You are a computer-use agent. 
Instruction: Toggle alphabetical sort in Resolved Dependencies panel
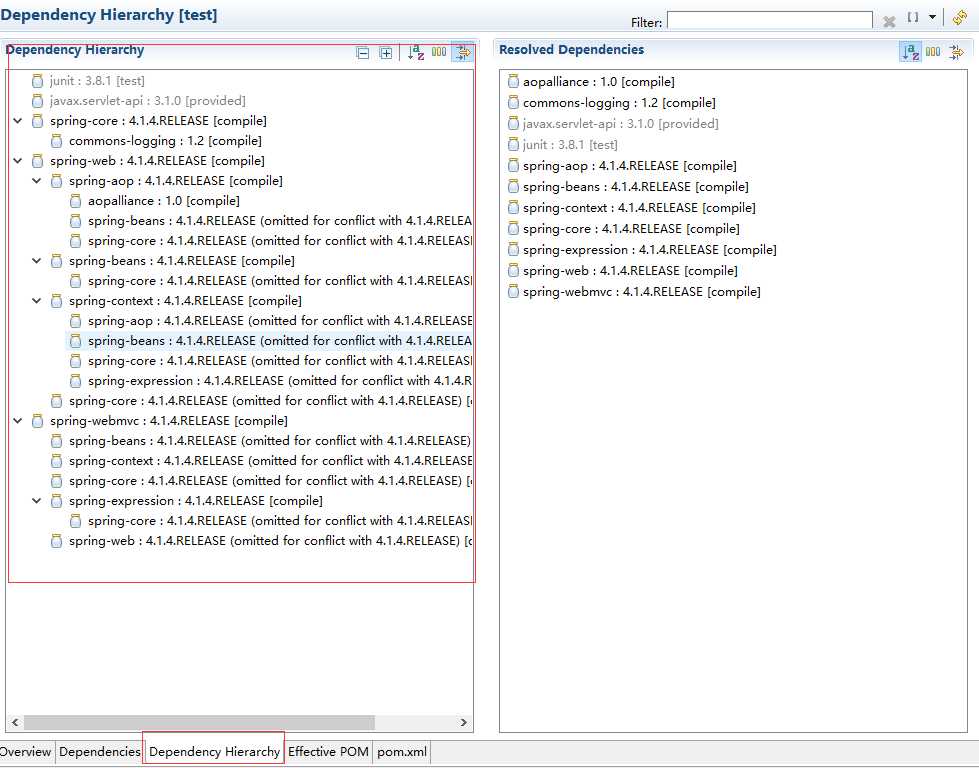pos(910,52)
